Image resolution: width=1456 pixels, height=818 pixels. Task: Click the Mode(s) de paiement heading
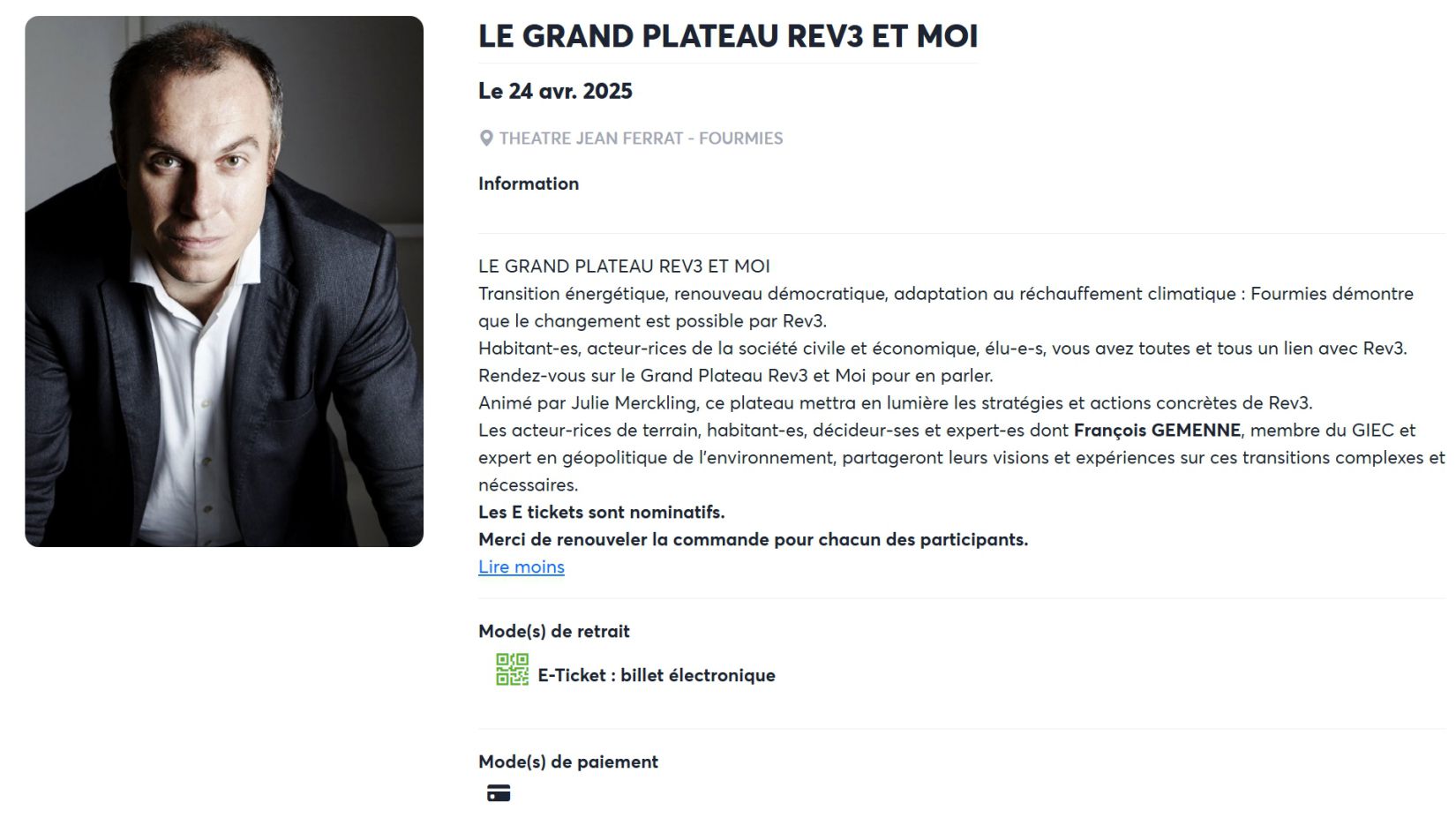pos(567,762)
